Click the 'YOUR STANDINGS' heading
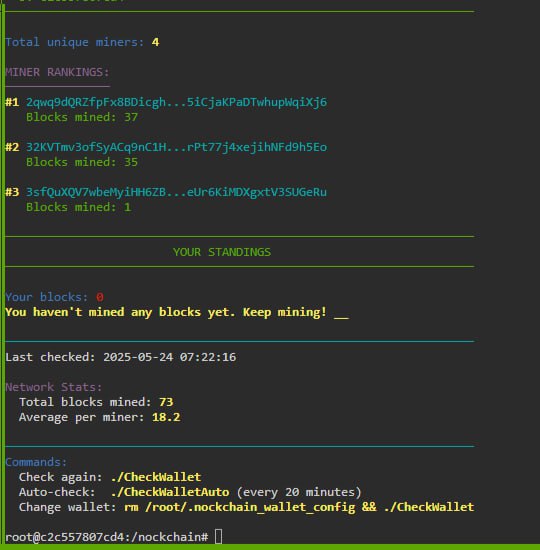Viewport: 540px width, 550px height. click(222, 252)
